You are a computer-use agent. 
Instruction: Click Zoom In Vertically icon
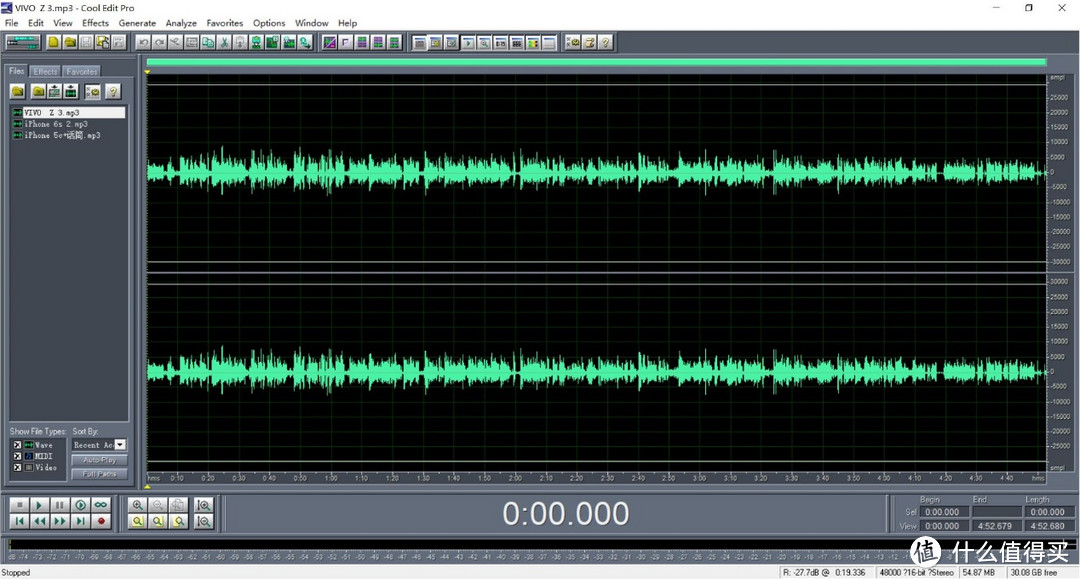[204, 505]
